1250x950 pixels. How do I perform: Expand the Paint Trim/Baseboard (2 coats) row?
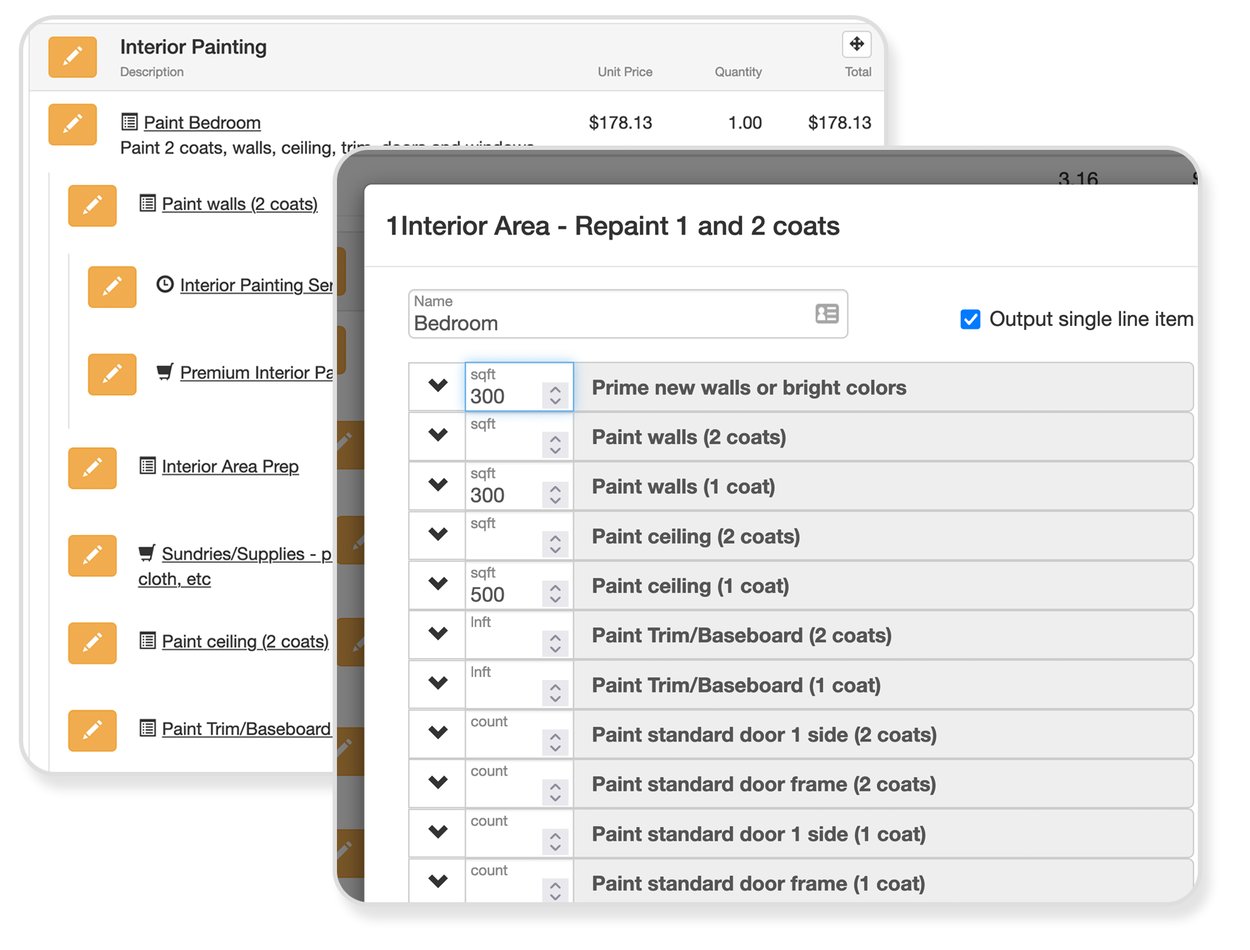437,634
